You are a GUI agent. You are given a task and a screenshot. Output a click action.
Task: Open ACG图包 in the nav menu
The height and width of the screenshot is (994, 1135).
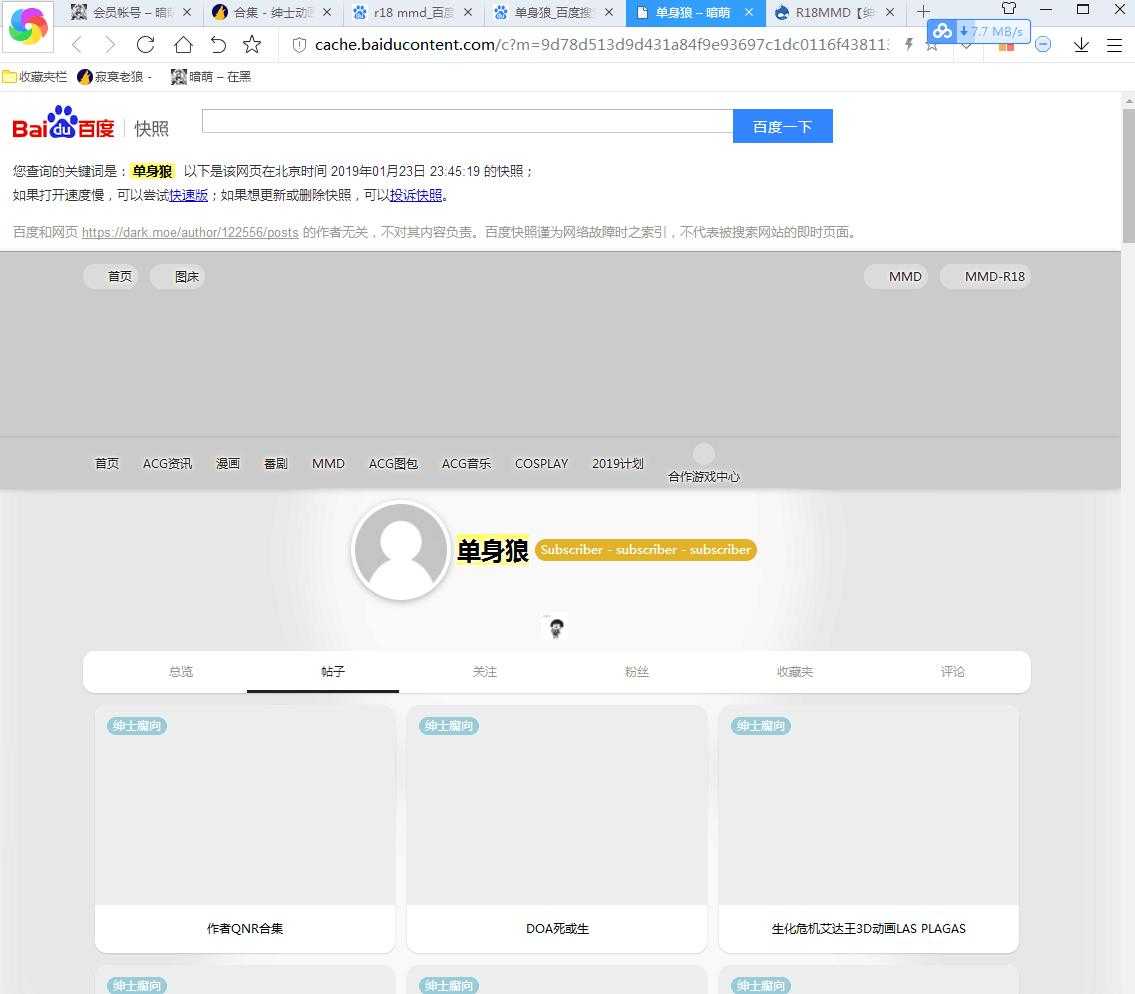[393, 463]
